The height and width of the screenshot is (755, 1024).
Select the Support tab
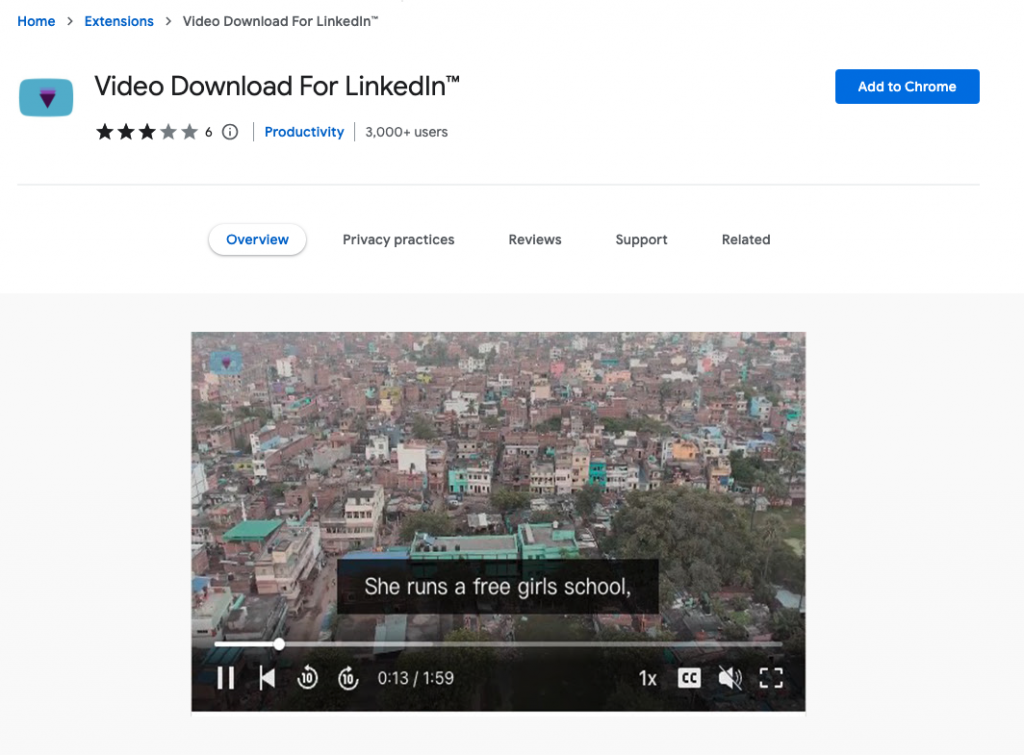coord(641,239)
